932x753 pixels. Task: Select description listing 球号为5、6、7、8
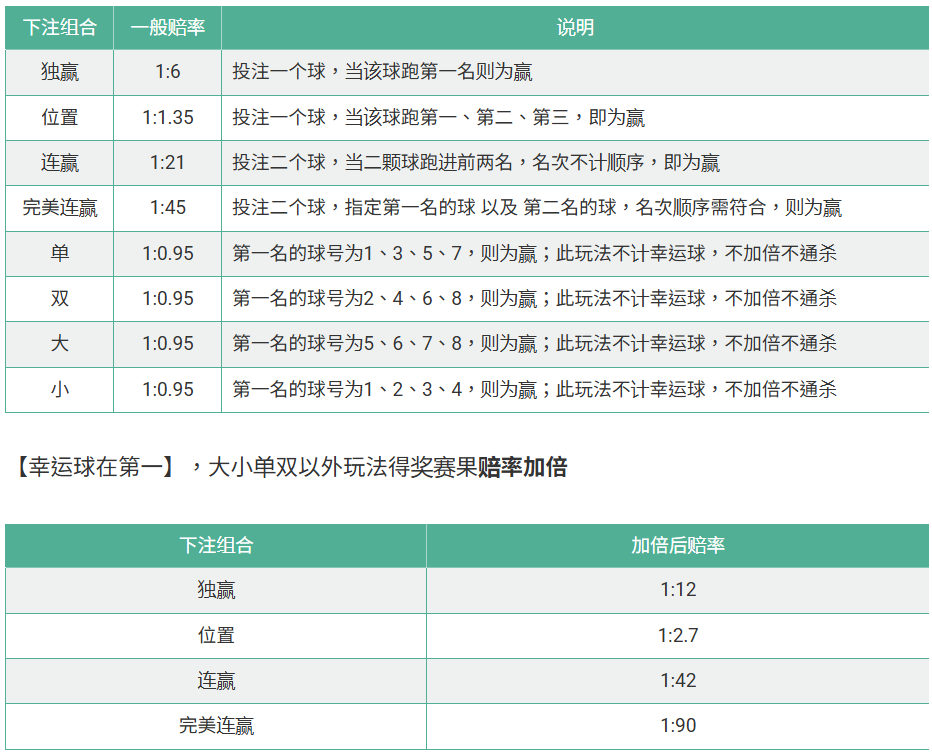point(534,344)
